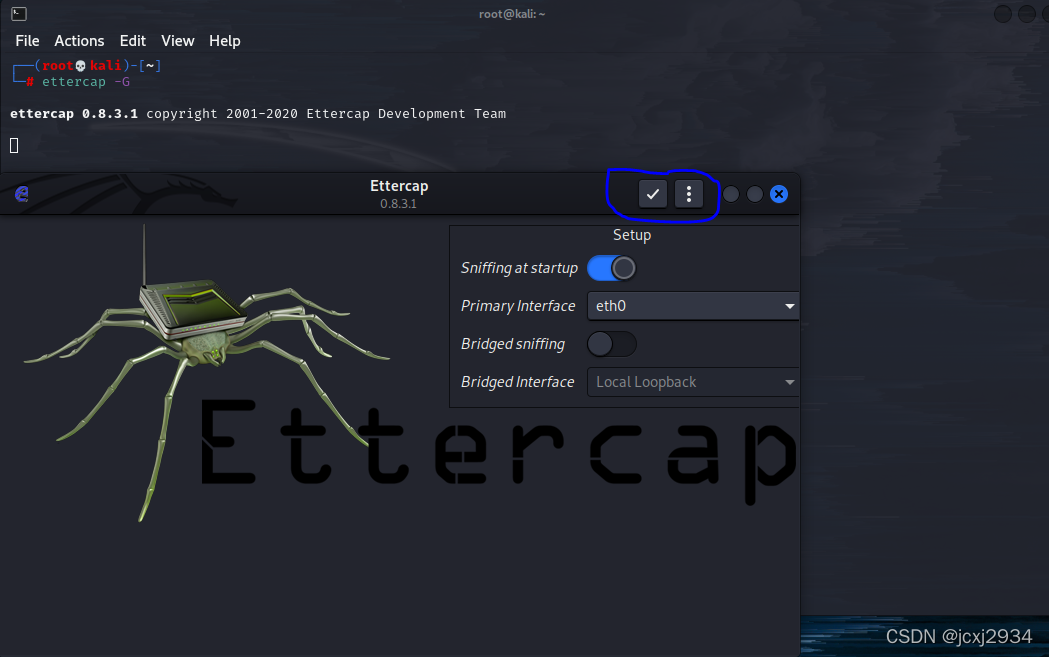This screenshot has width=1049, height=657.
Task: Open the Actions menu in terminal
Action: [79, 41]
